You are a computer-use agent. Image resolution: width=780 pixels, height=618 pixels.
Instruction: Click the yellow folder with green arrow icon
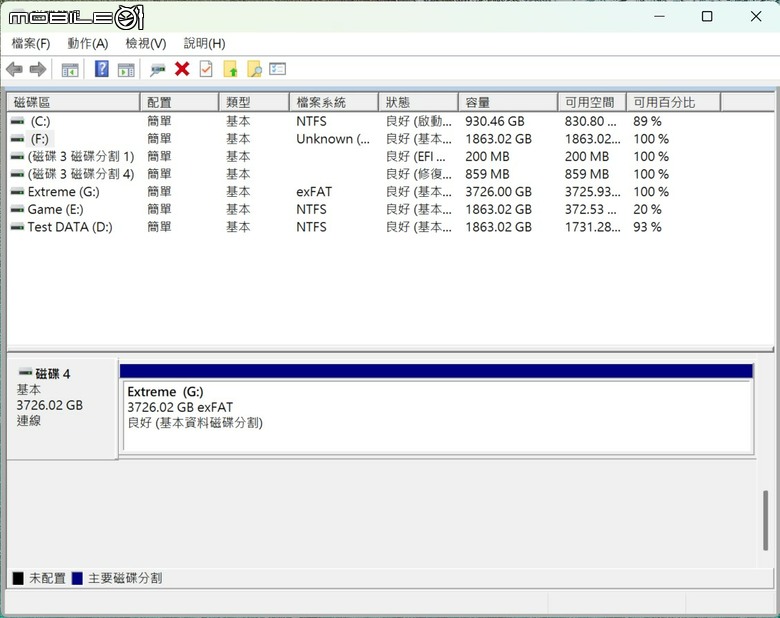(230, 69)
